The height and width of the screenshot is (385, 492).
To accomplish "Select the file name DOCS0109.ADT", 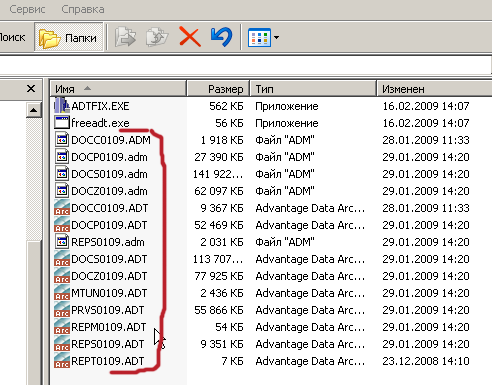I will [x=109, y=259].
